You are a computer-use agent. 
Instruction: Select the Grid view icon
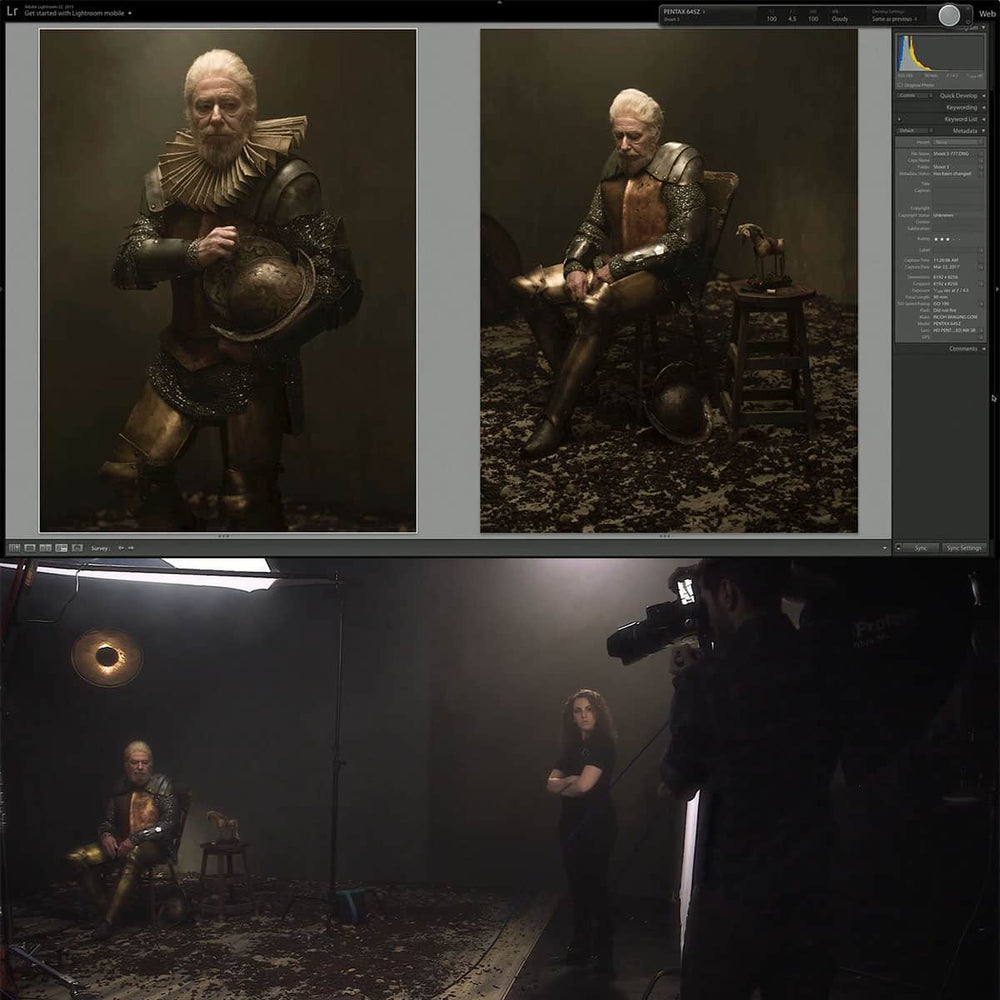point(14,547)
